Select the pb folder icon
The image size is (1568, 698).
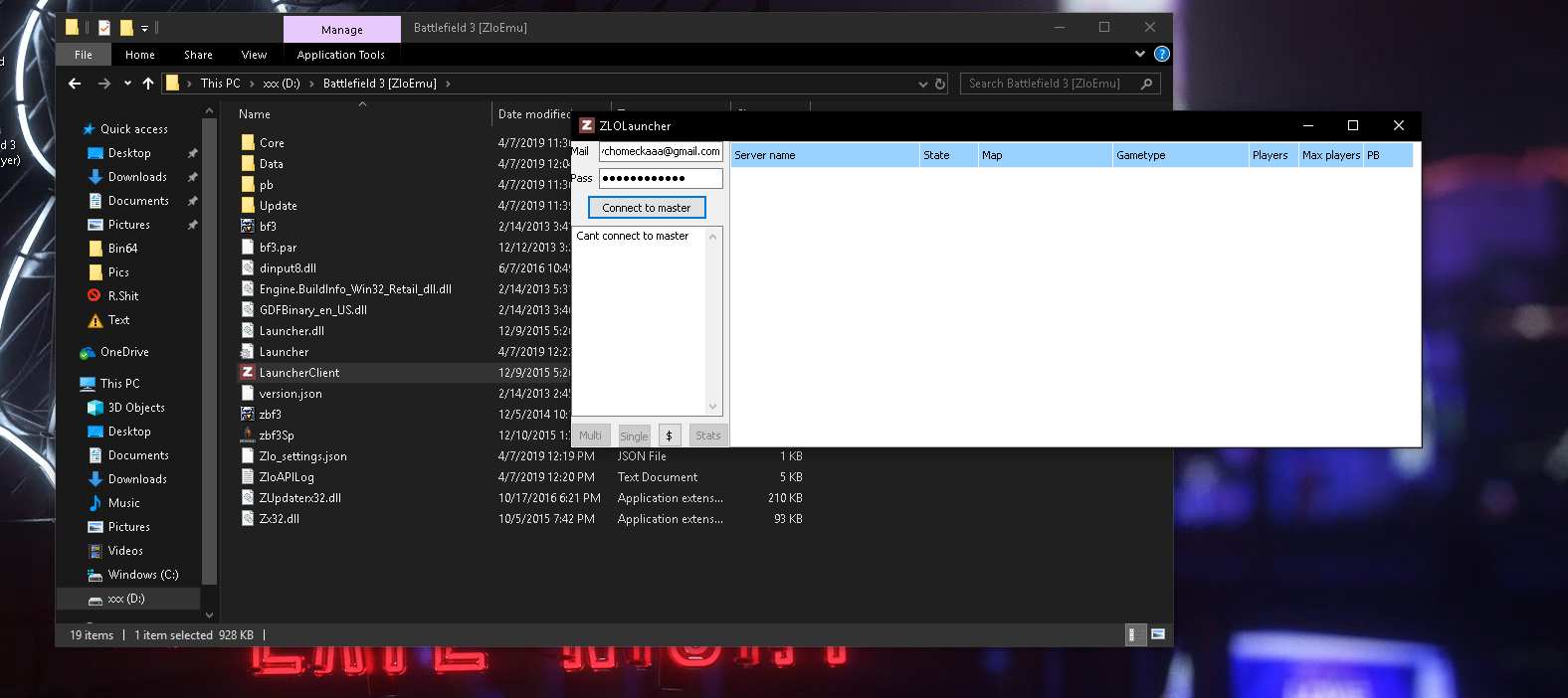(x=248, y=184)
